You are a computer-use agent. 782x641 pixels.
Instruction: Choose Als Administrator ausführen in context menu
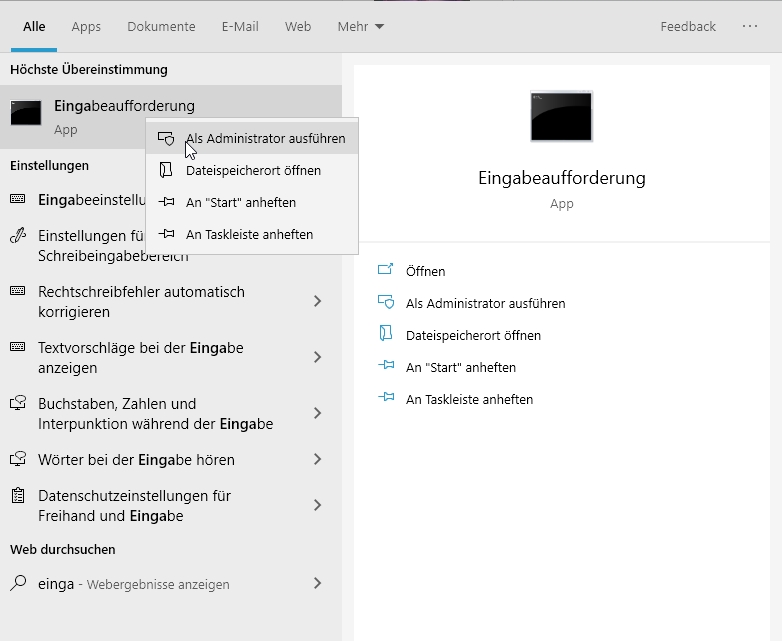[252, 138]
